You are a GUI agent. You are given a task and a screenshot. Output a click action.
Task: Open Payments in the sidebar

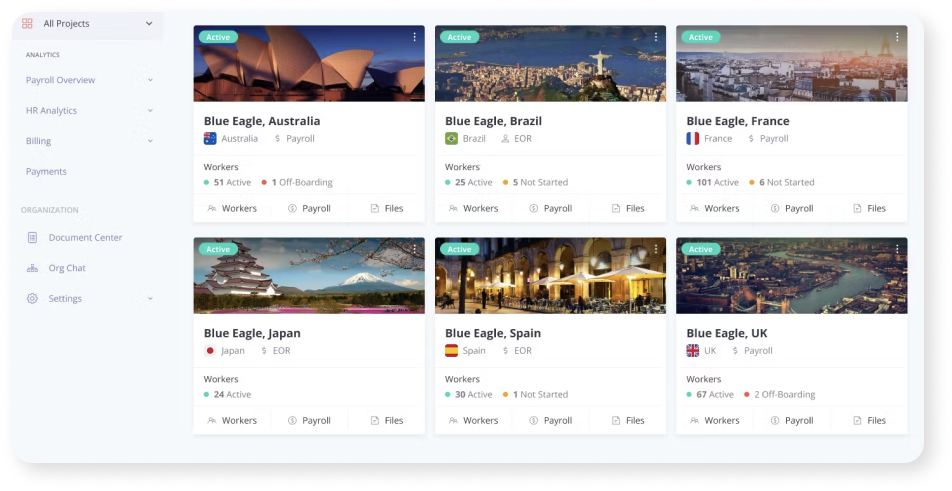click(46, 172)
